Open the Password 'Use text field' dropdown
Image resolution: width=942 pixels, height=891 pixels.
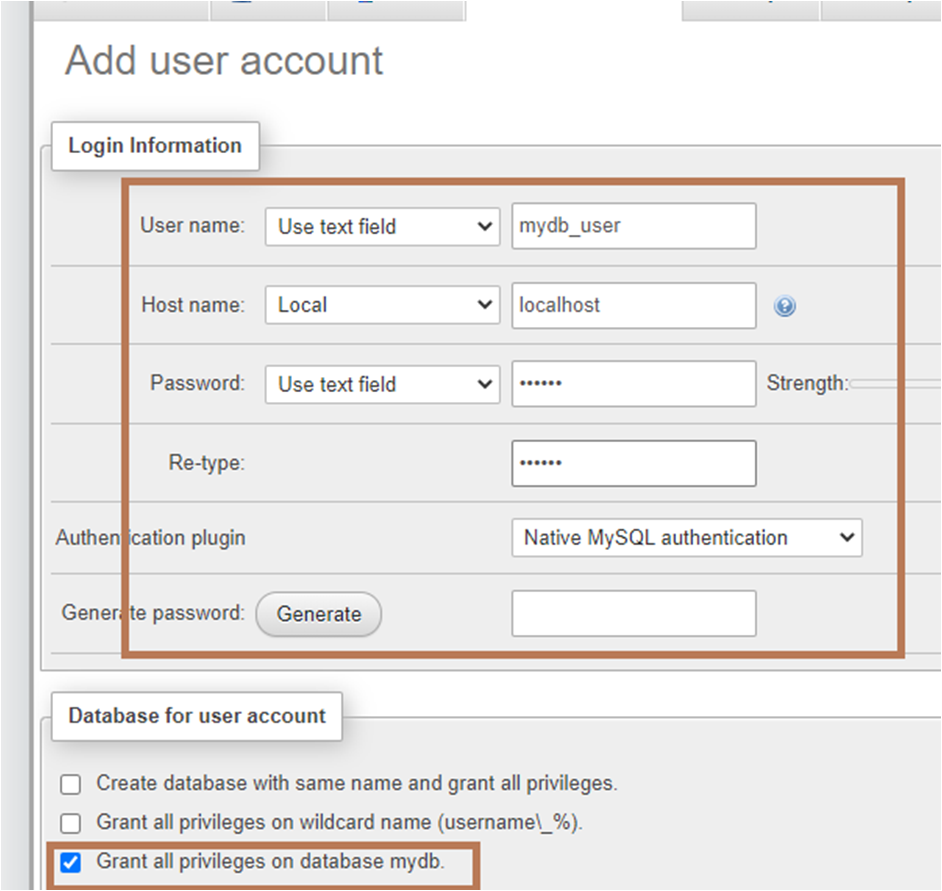(382, 384)
